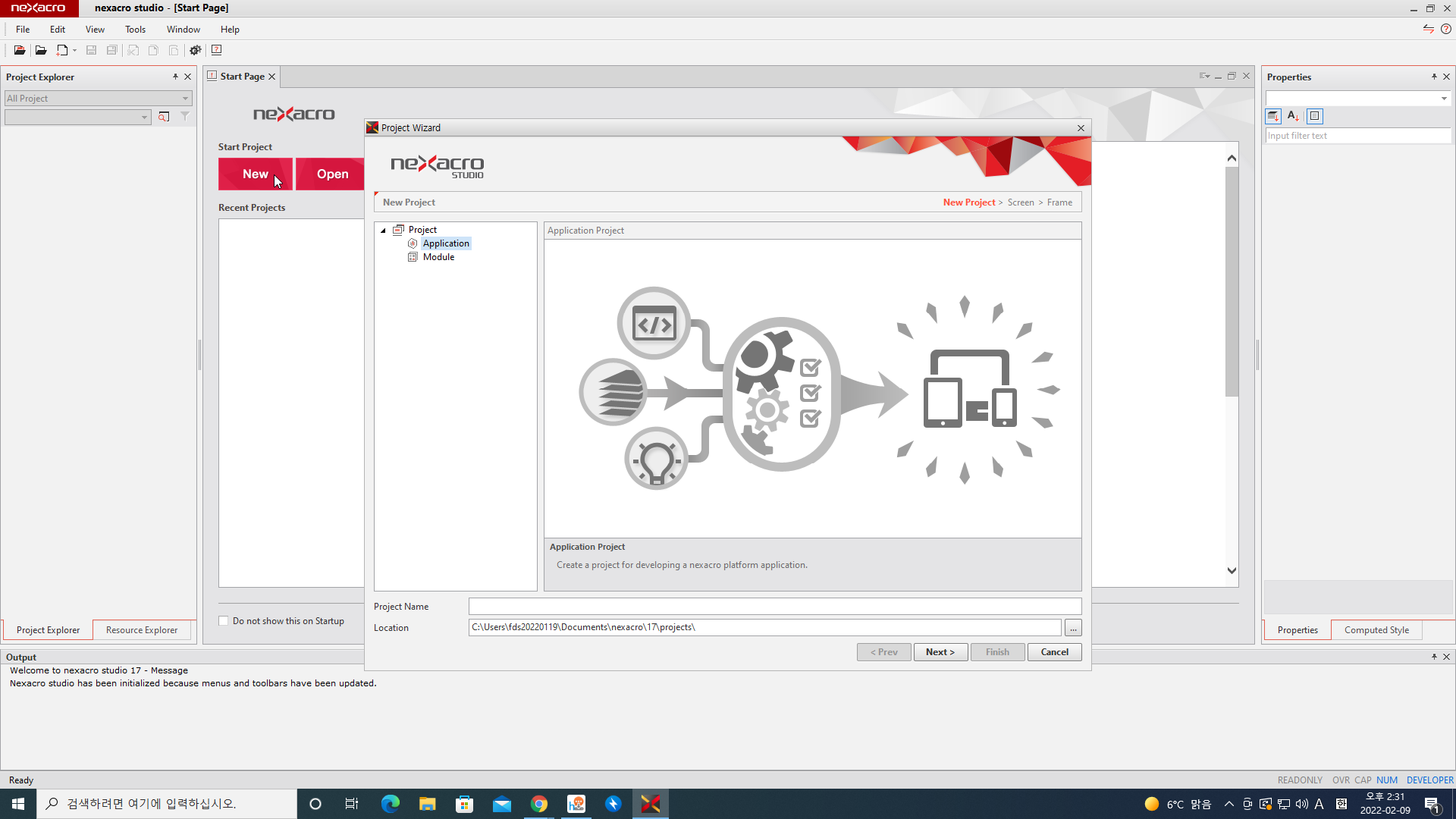The width and height of the screenshot is (1456, 819).
Task: Open the Tools menu
Action: pos(135,30)
